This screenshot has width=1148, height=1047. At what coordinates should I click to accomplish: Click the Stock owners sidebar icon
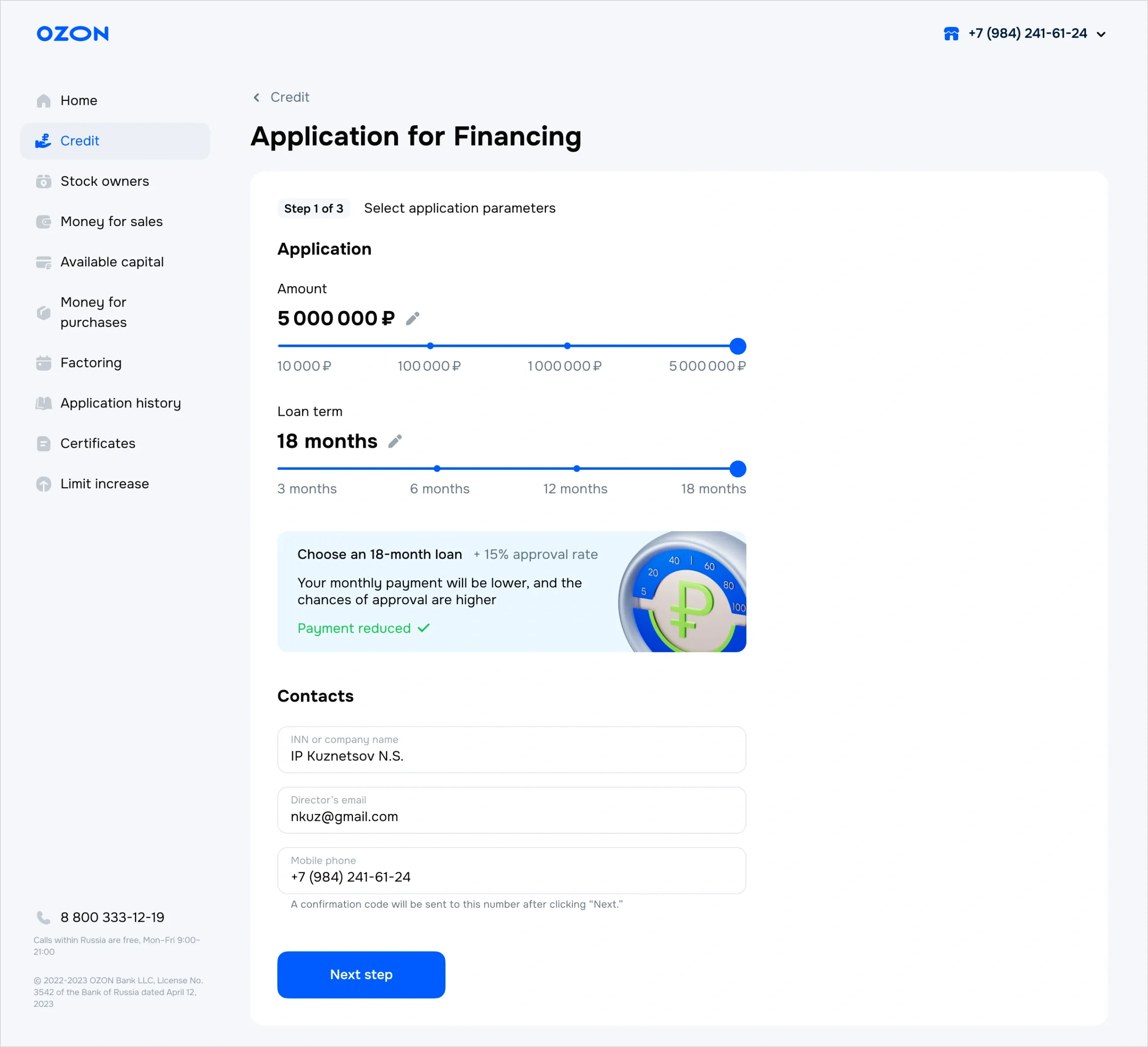click(44, 182)
